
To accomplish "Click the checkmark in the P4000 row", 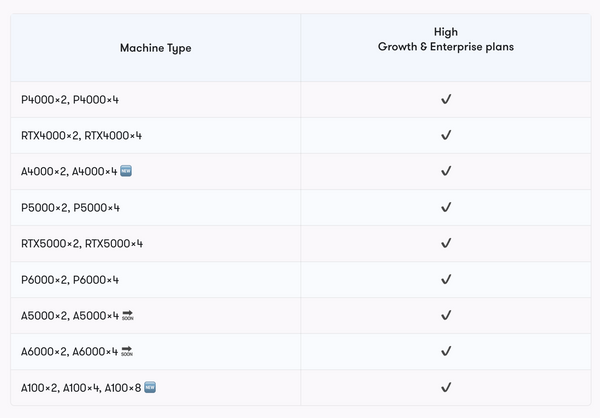I will pyautogui.click(x=446, y=99).
